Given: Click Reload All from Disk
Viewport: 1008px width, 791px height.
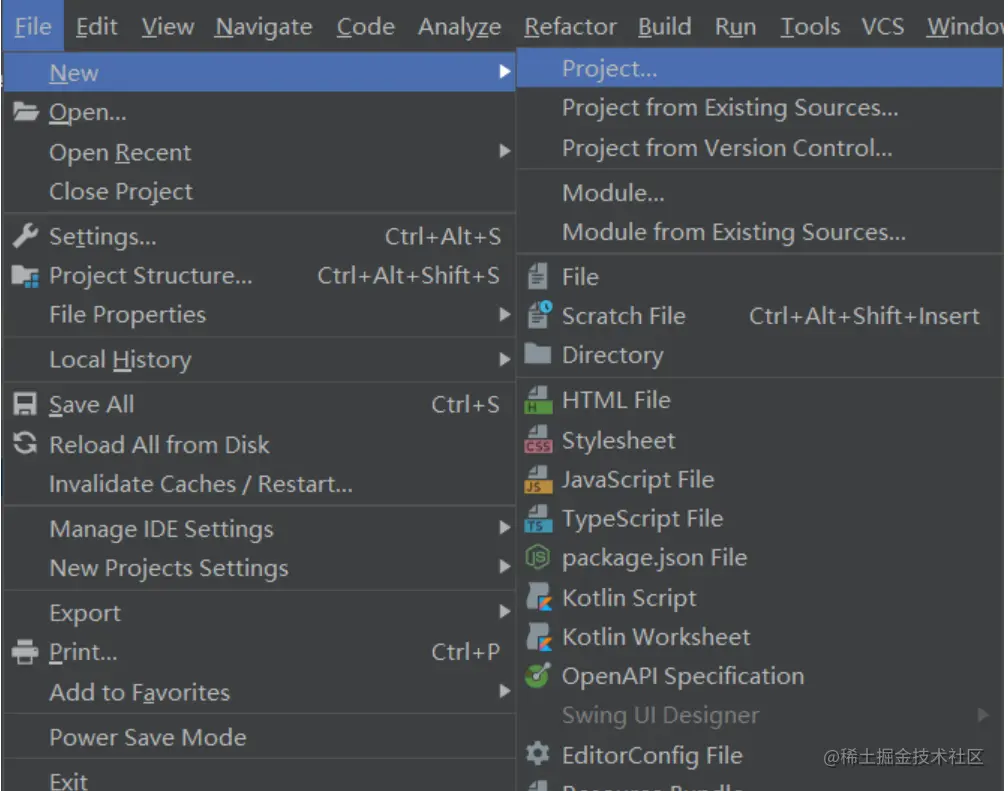Looking at the screenshot, I should pos(159,445).
